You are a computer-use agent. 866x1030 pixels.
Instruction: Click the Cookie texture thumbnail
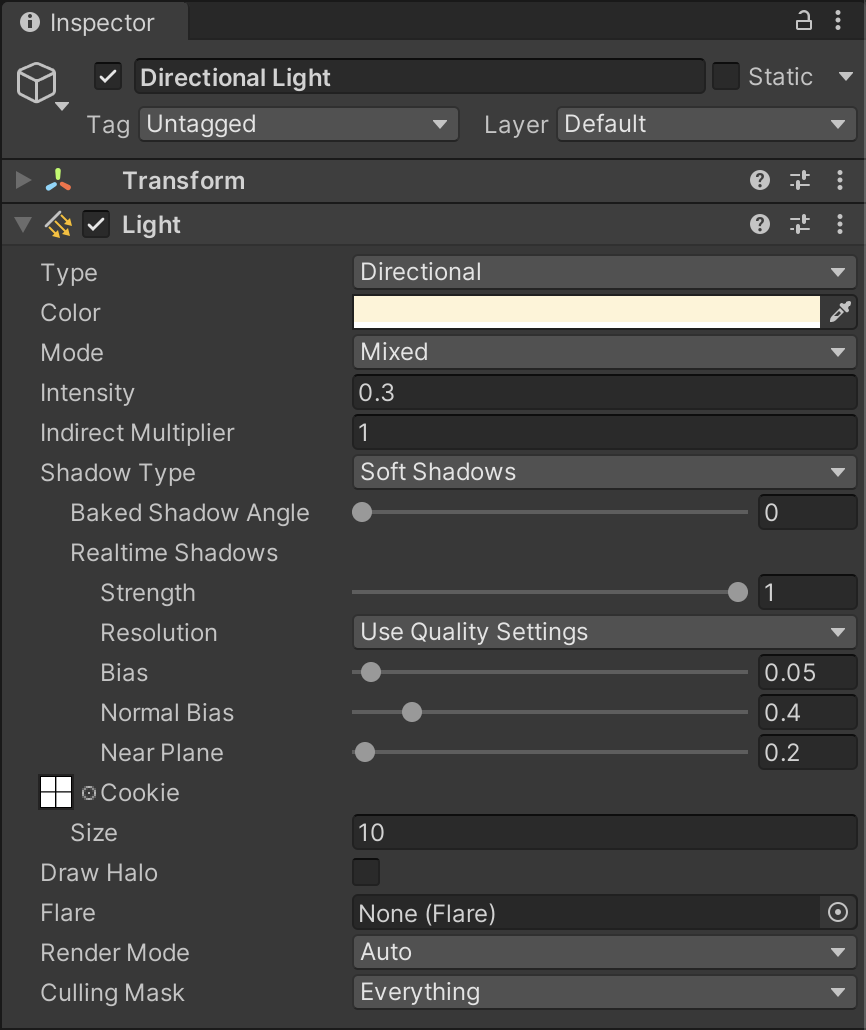[x=56, y=793]
